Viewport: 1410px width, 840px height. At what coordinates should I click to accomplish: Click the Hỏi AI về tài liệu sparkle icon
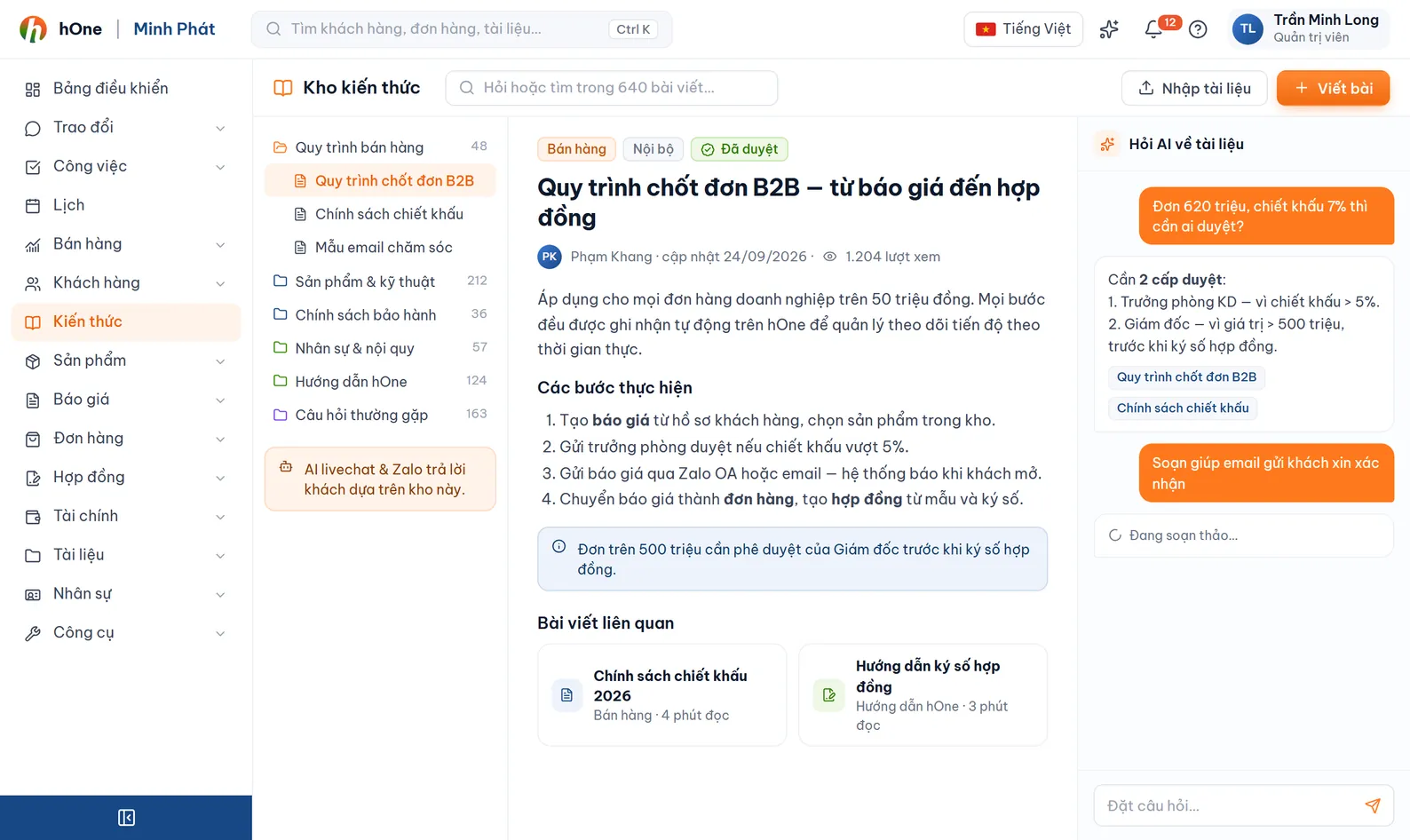pos(1107,144)
